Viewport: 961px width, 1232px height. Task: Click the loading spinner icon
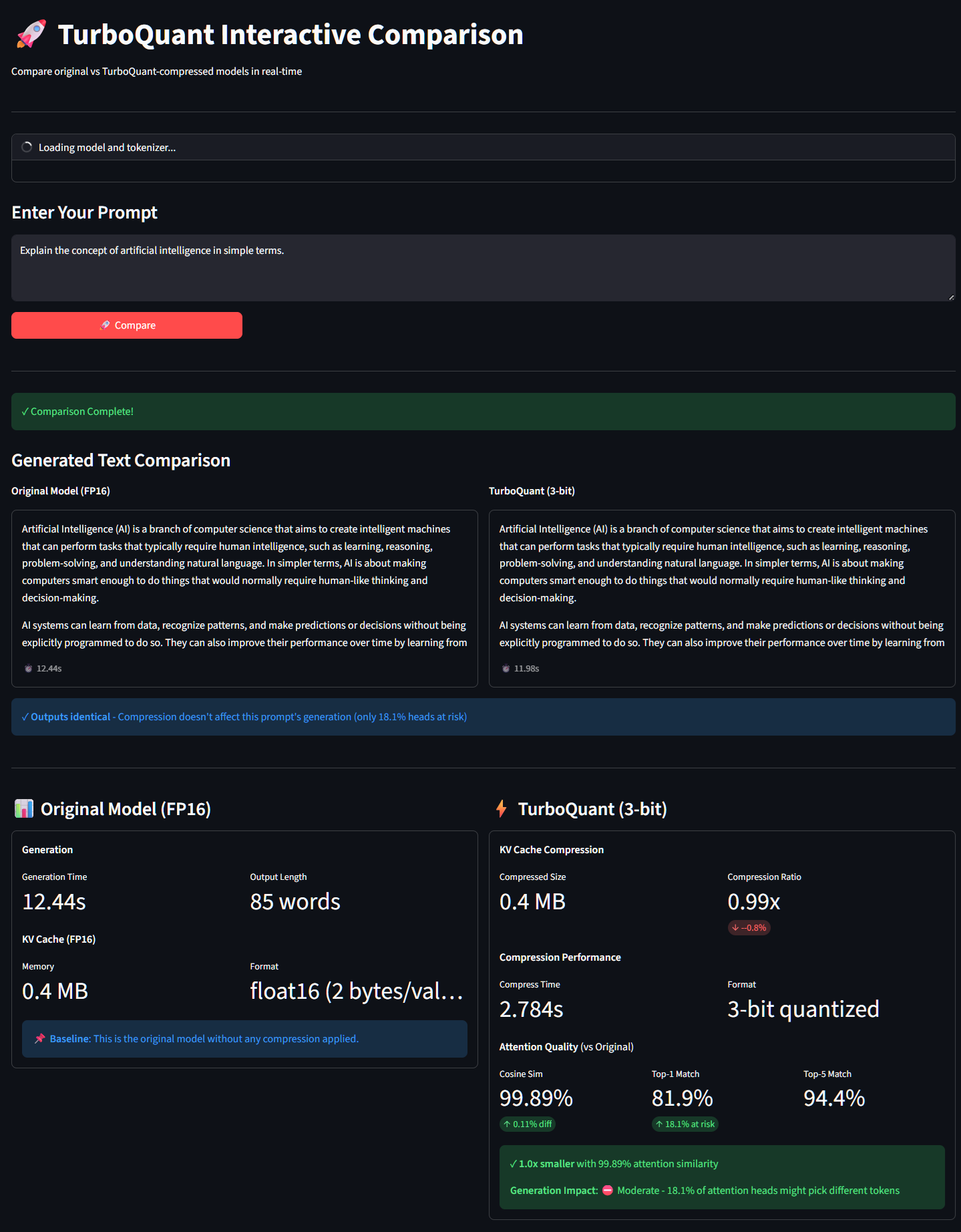(x=27, y=147)
